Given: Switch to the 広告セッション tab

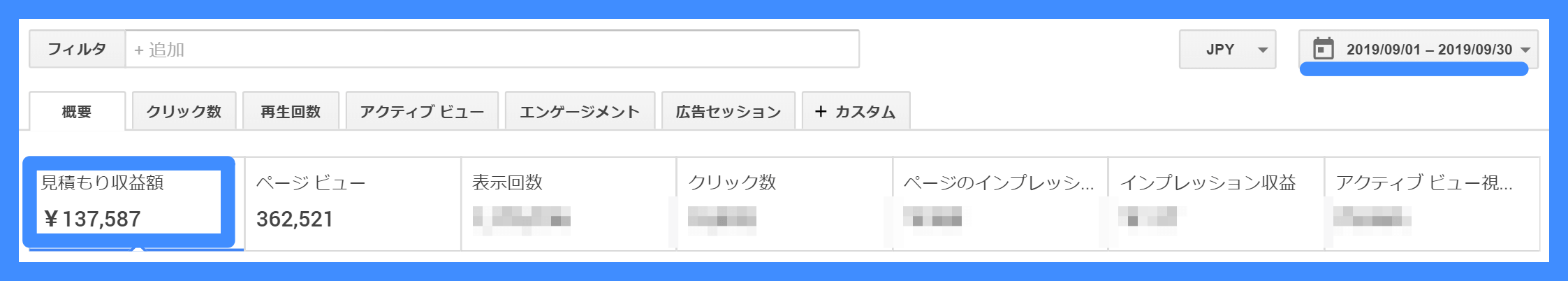Looking at the screenshot, I should (728, 111).
